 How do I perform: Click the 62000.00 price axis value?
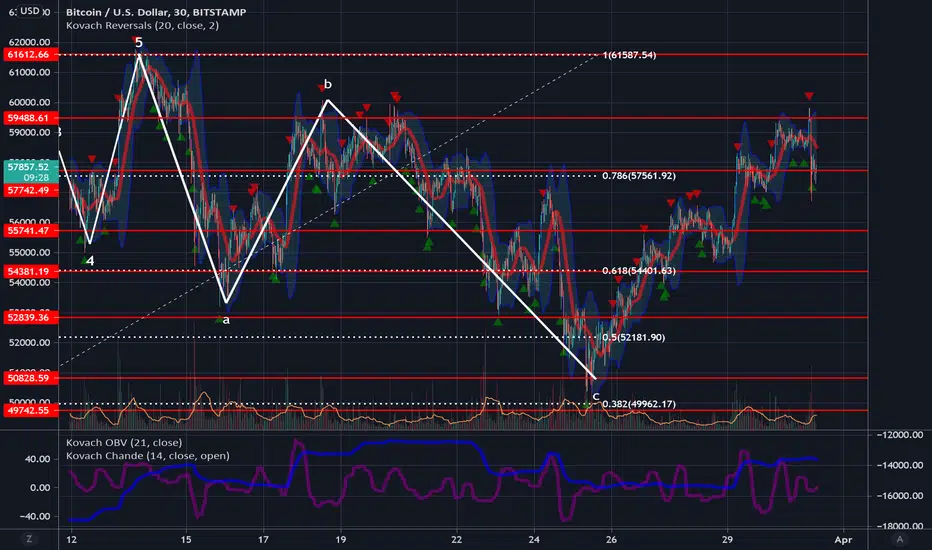click(x=30, y=42)
